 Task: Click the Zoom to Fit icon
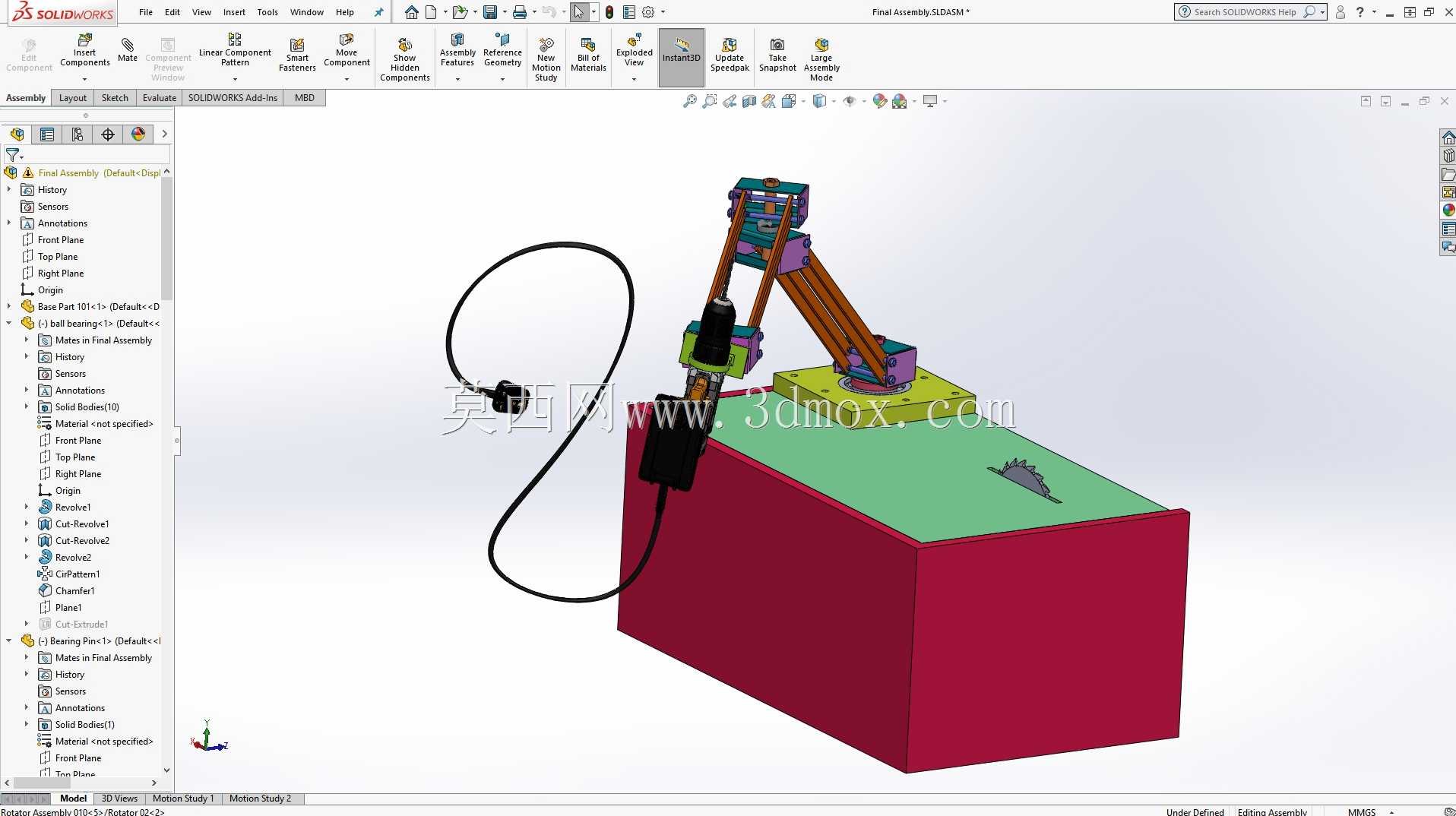pyautogui.click(x=690, y=101)
